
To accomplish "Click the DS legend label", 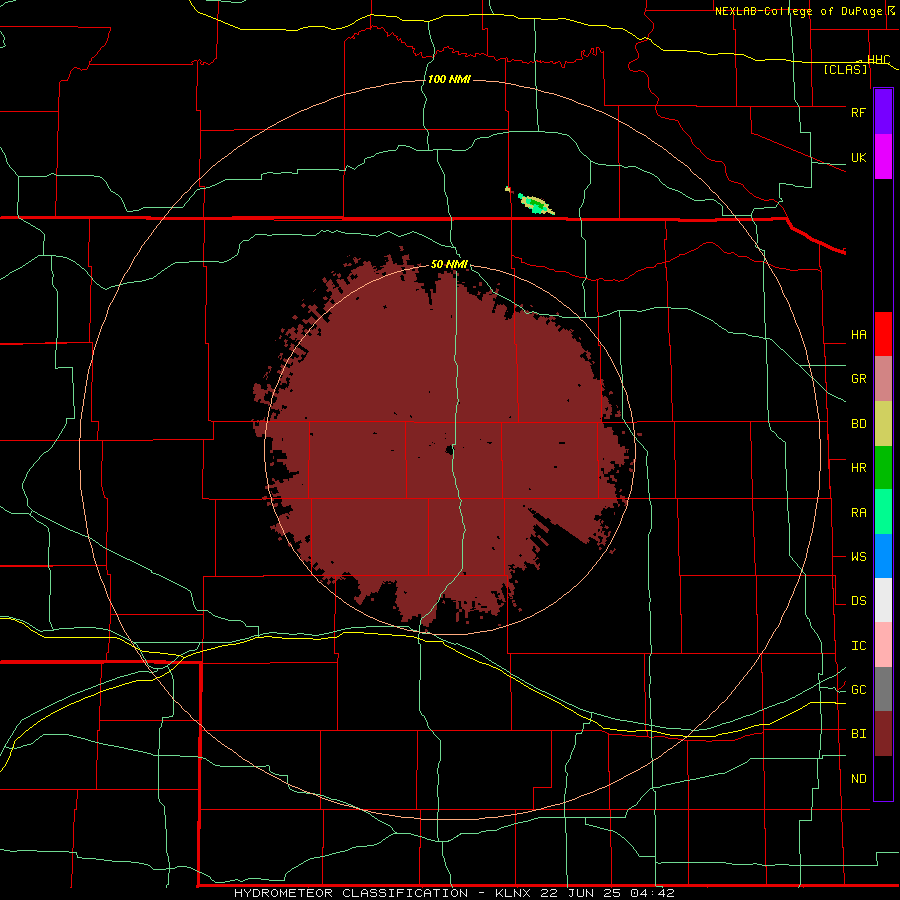I will [858, 601].
